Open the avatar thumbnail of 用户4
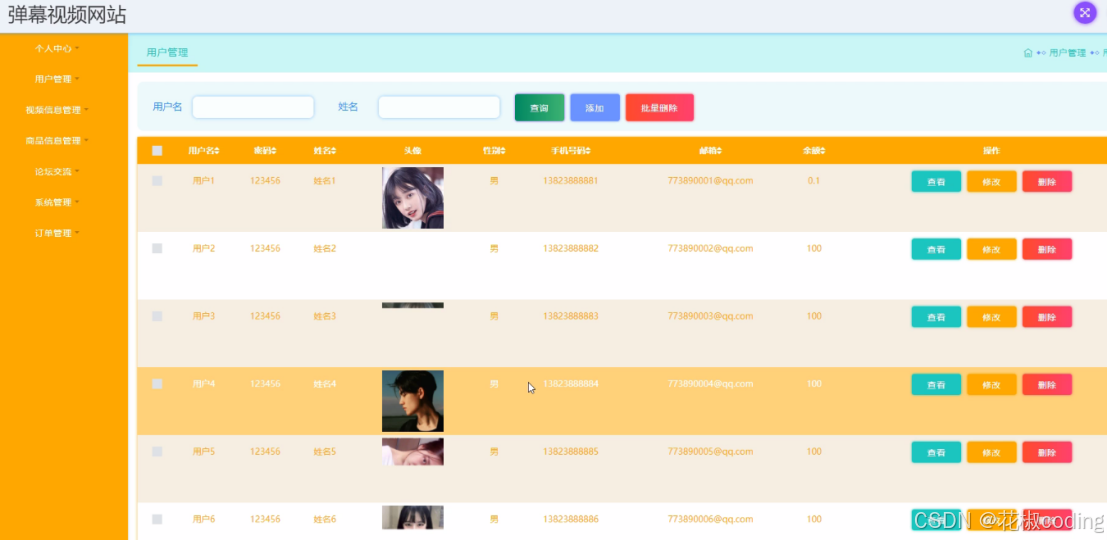1108x541 pixels. click(x=413, y=401)
